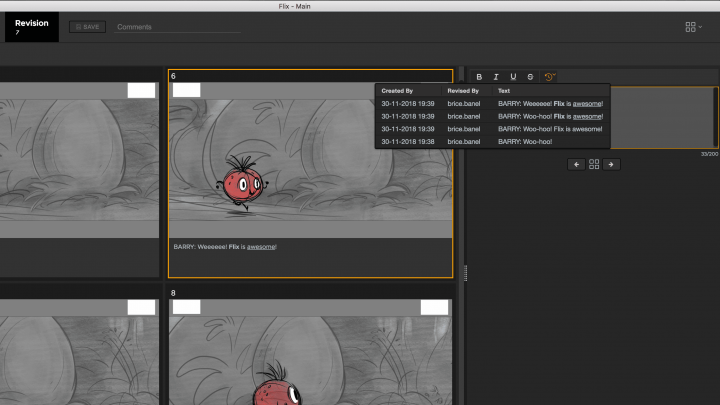Image resolution: width=720 pixels, height=405 pixels.
Task: Open the dialogue history dropdown
Action: [x=550, y=77]
